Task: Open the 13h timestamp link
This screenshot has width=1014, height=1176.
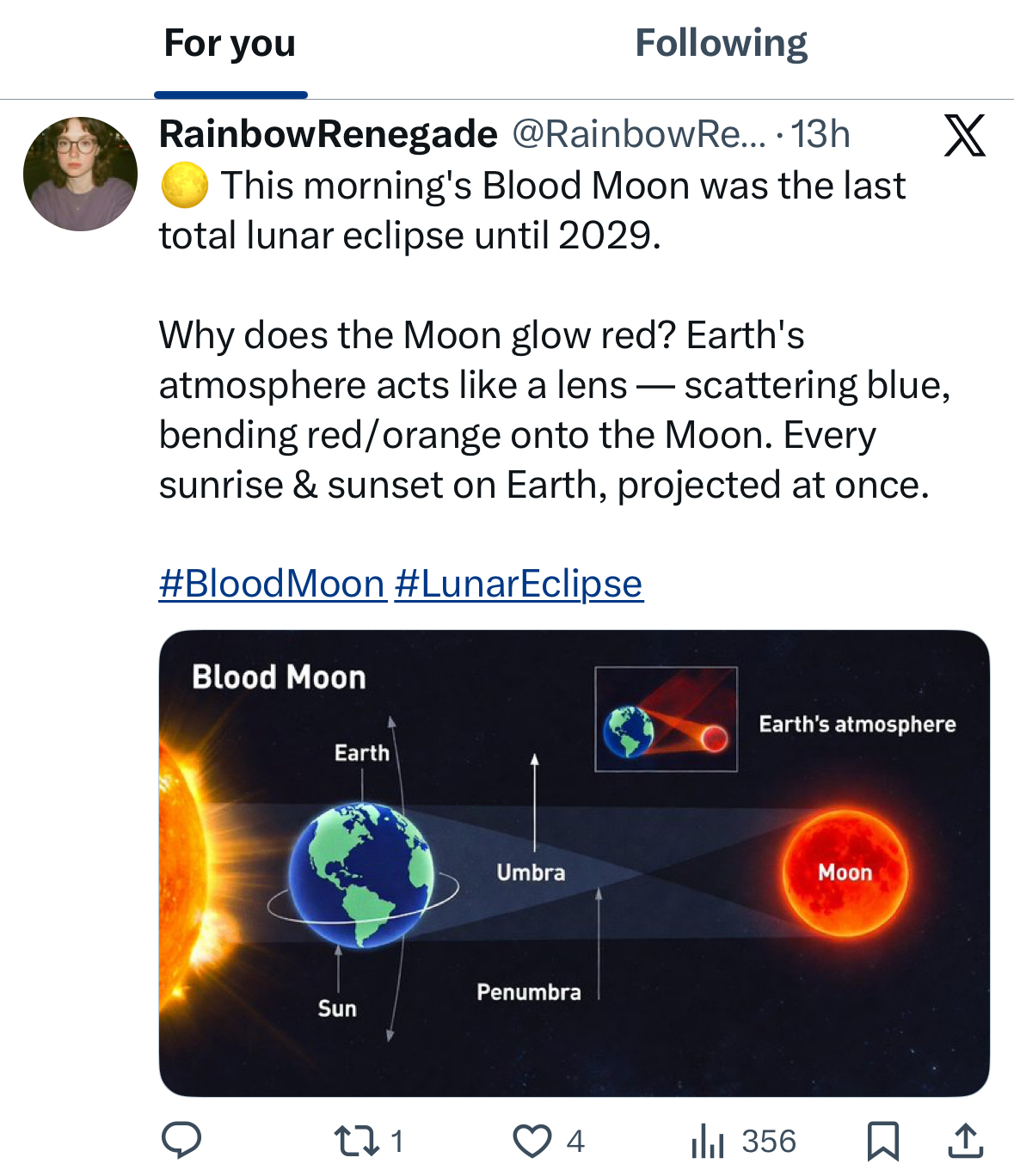Action: tap(820, 134)
